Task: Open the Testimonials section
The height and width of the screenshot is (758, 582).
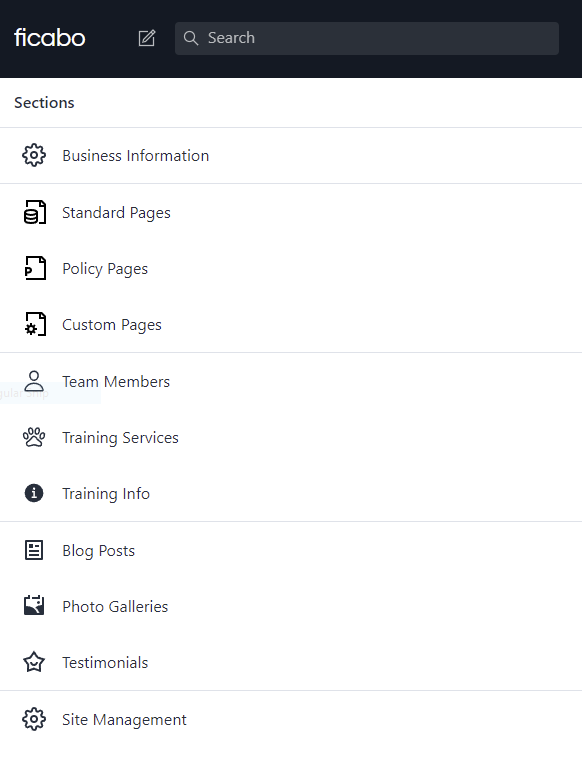Action: tap(291, 662)
